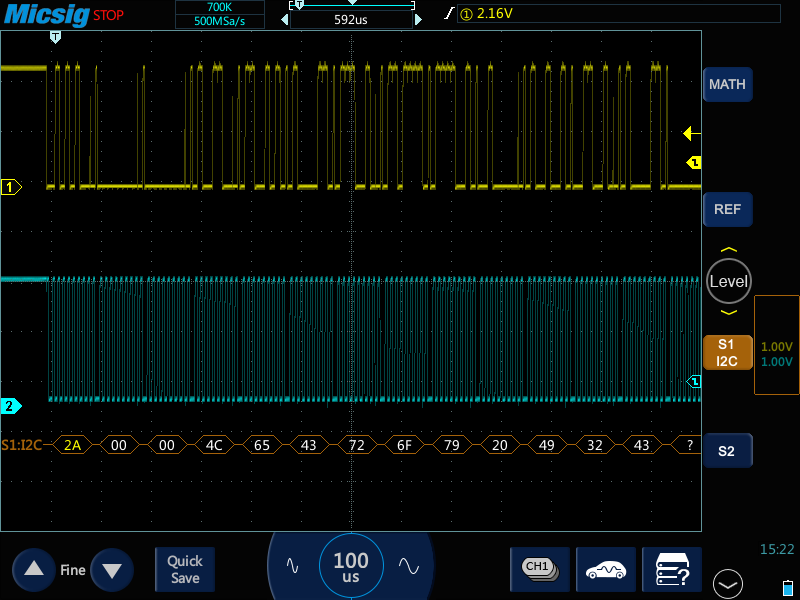The height and width of the screenshot is (600, 800).
Task: Open the trigger settings showing 2.16V
Action: (x=619, y=13)
